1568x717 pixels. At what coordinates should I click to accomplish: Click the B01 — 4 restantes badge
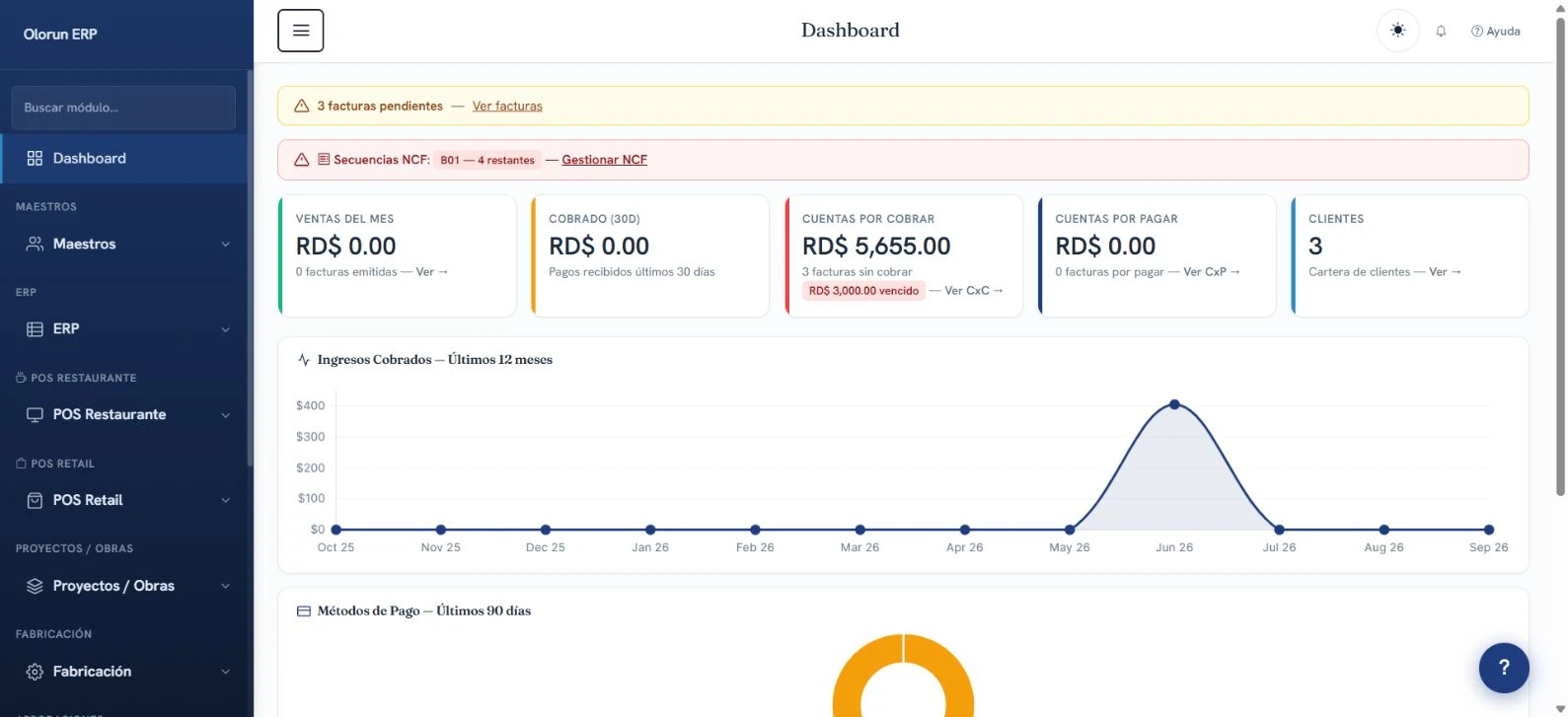click(x=487, y=160)
